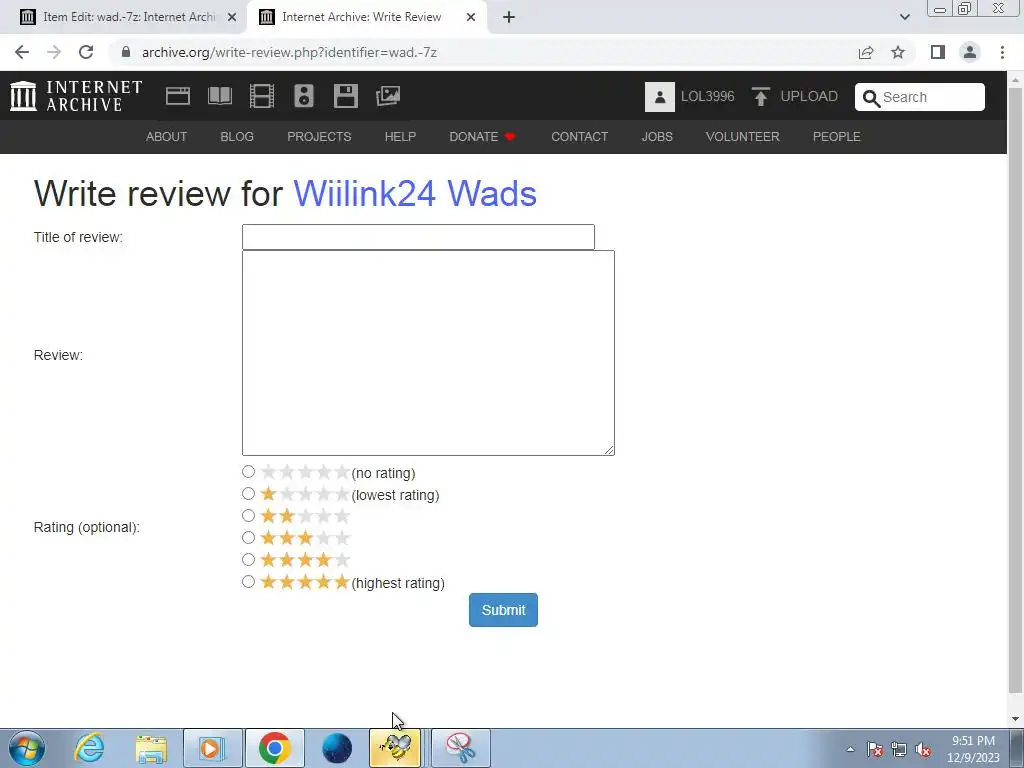Image resolution: width=1024 pixels, height=768 pixels.
Task: Click the page vertical scrollbar
Action: (1016, 392)
